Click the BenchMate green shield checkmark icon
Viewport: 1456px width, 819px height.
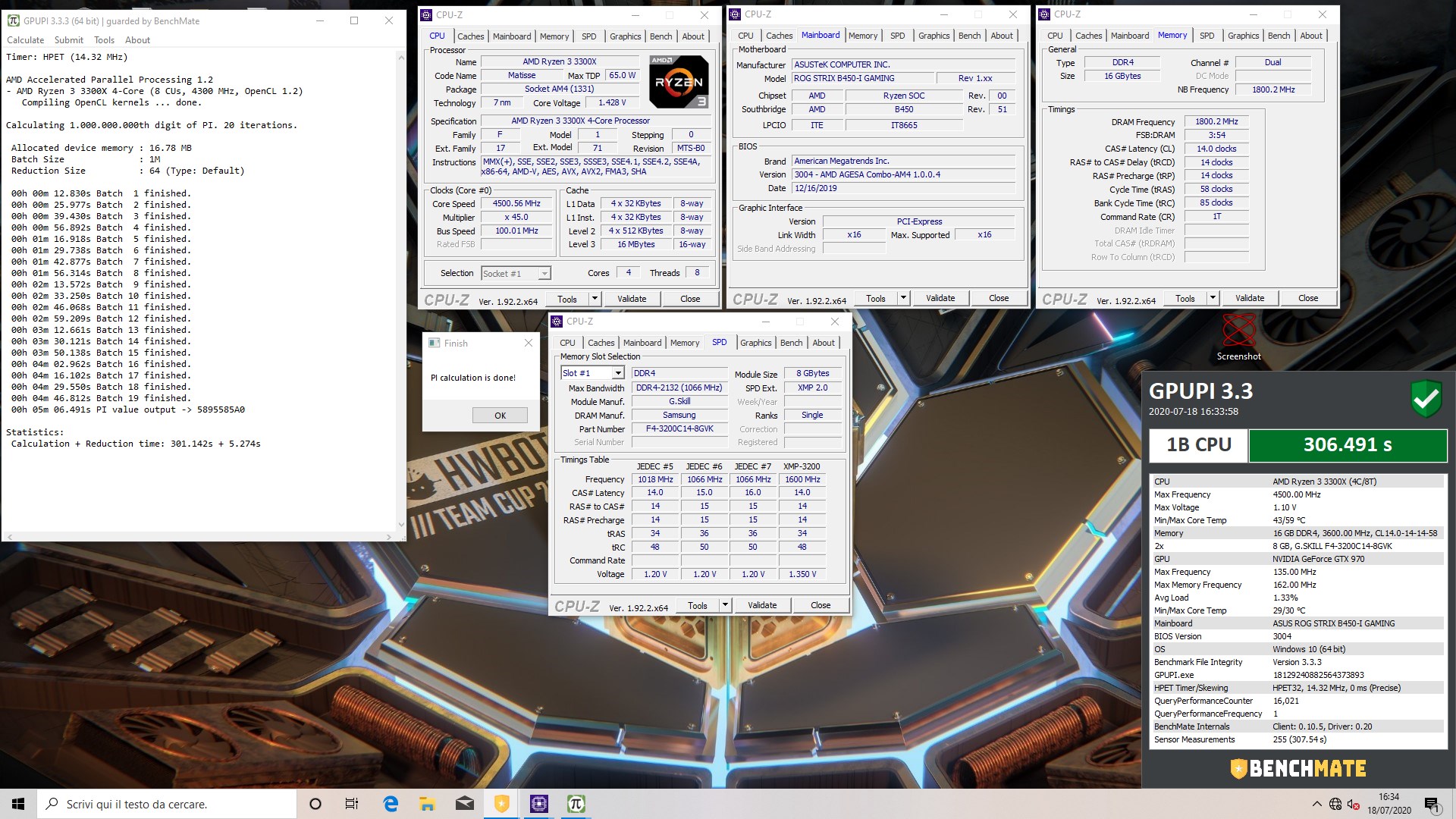coord(1426,398)
